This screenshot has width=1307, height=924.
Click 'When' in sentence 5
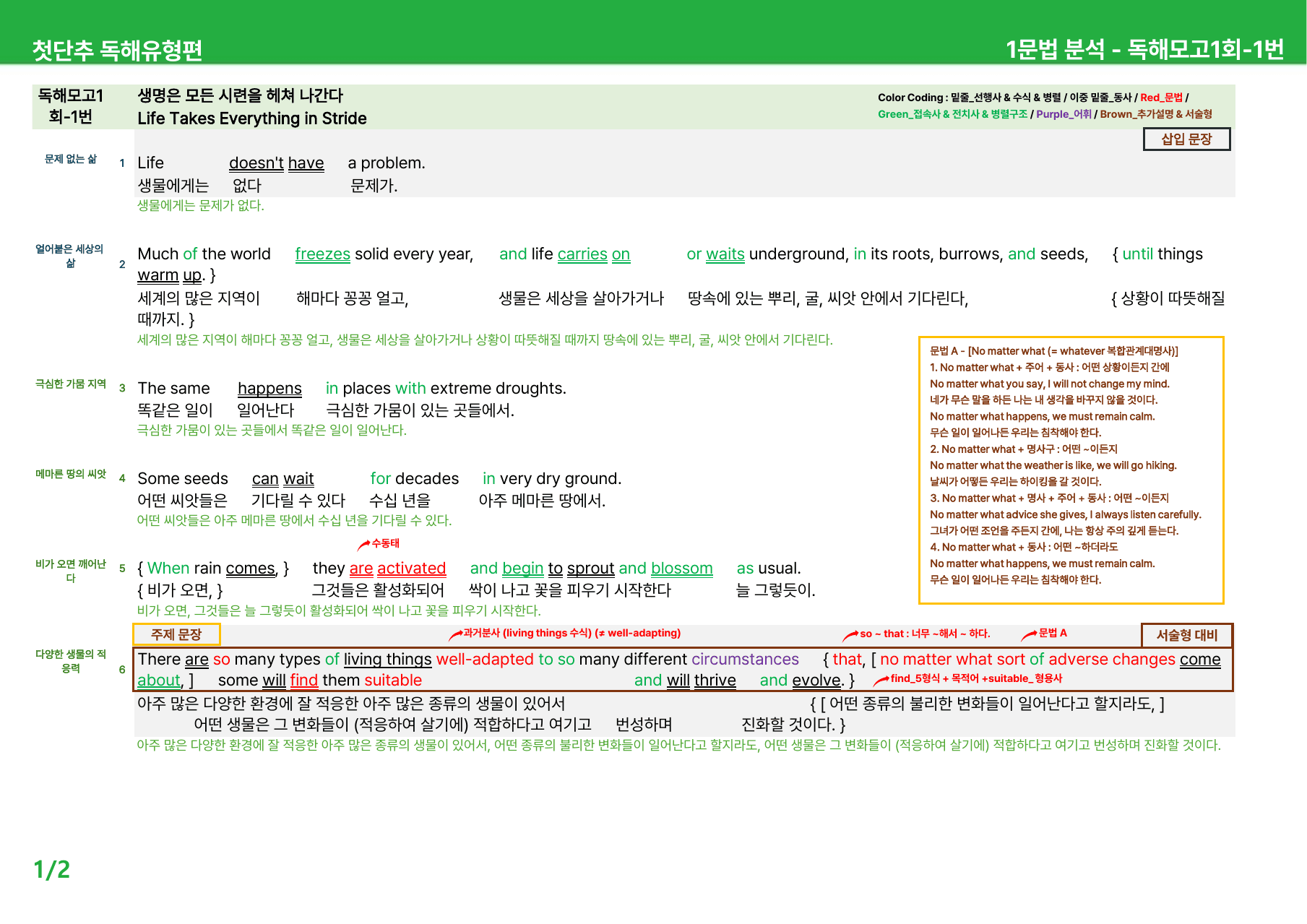pyautogui.click(x=168, y=569)
